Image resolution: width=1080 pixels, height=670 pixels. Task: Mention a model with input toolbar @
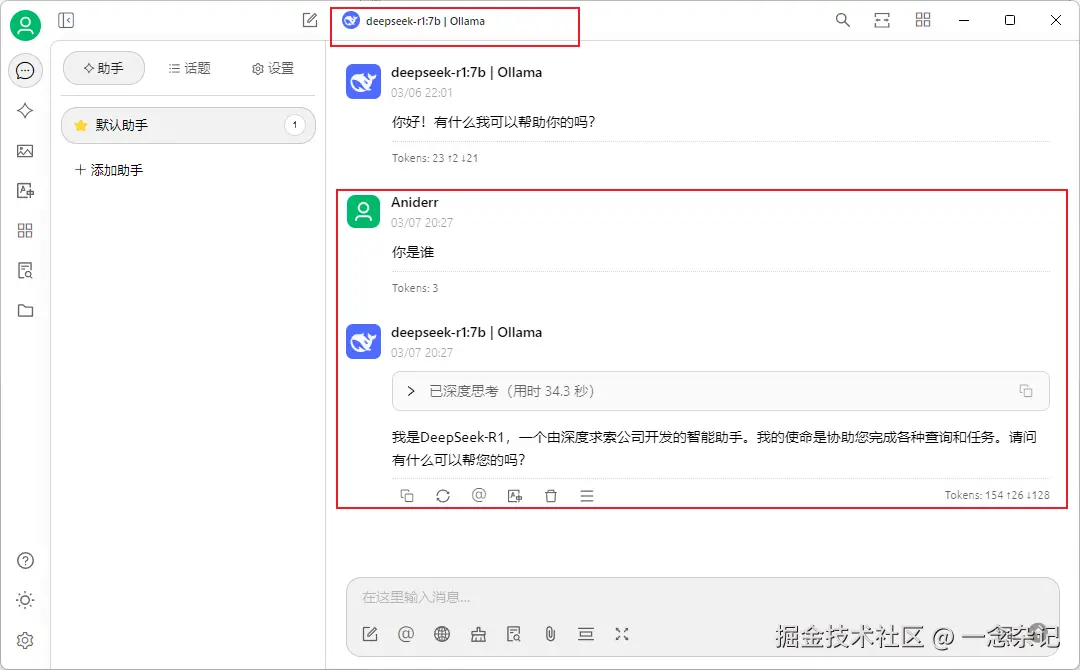click(x=406, y=634)
